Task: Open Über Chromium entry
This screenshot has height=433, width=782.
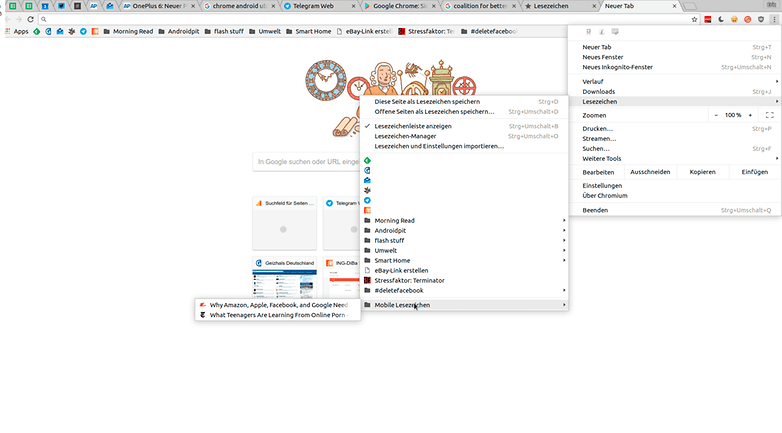Action: [x=675, y=196]
